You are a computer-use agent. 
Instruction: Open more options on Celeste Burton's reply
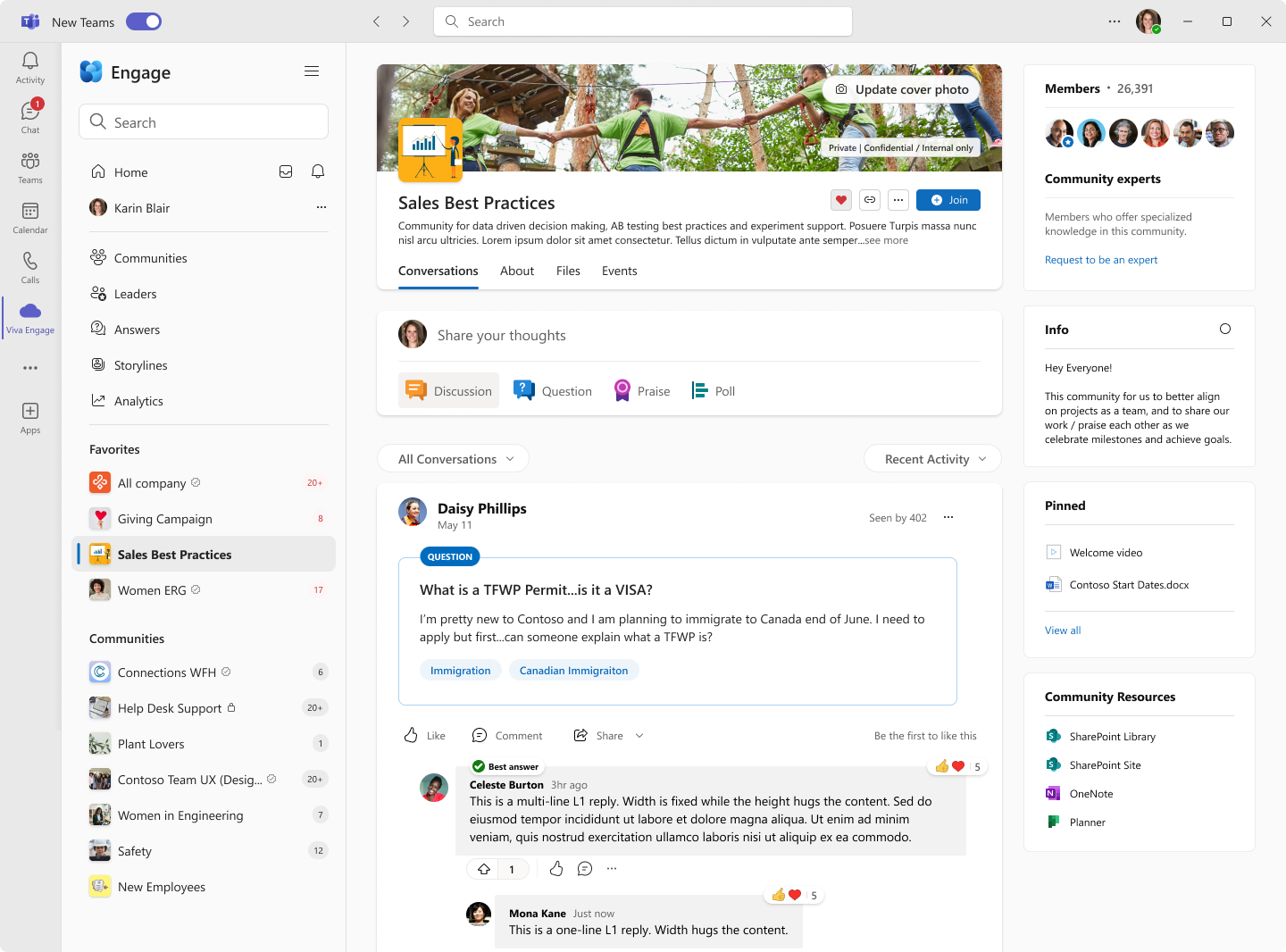(x=612, y=868)
